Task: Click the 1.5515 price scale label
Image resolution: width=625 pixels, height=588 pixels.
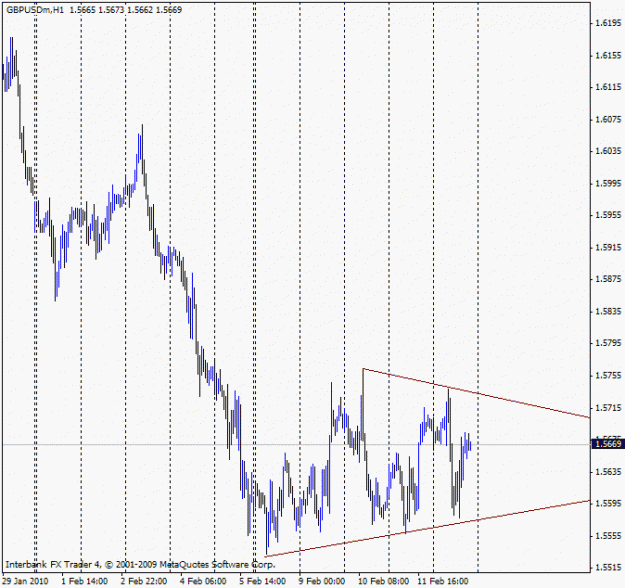Action: pos(608,568)
